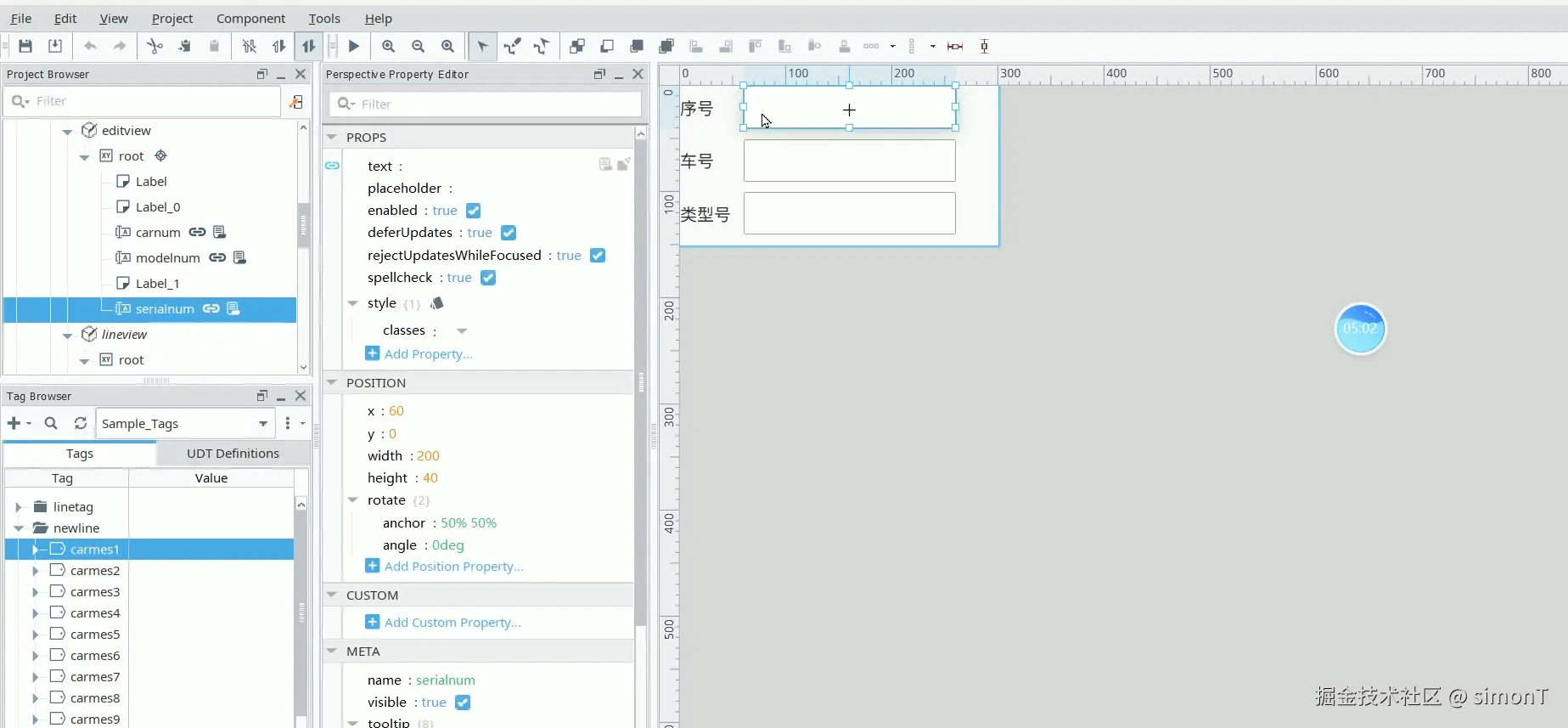Click the binding link icon beside text property
This screenshot has width=1568, height=728.
[332, 166]
